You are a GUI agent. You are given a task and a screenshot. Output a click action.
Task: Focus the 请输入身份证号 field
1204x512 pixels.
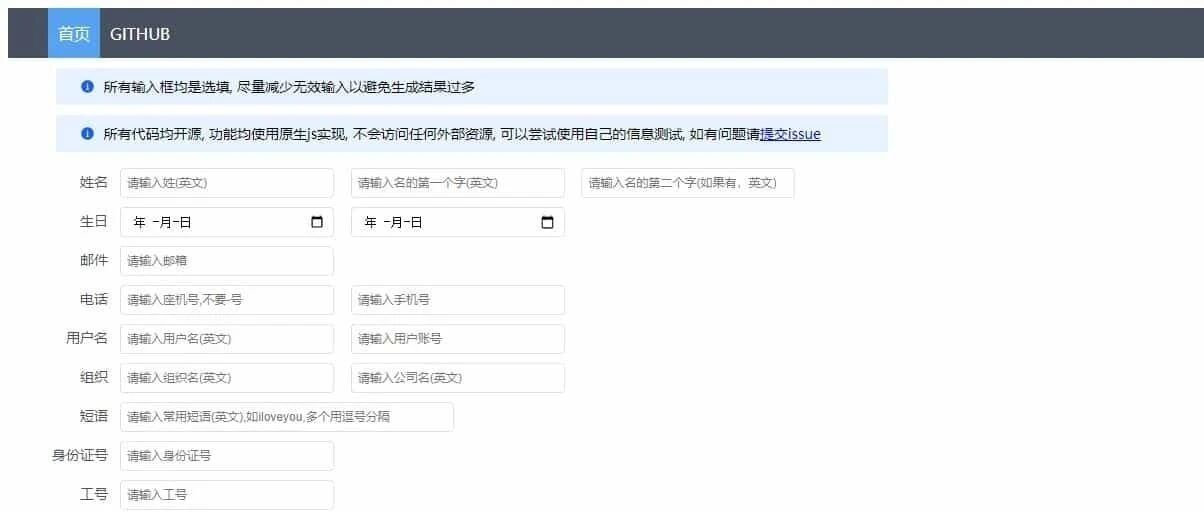point(227,456)
